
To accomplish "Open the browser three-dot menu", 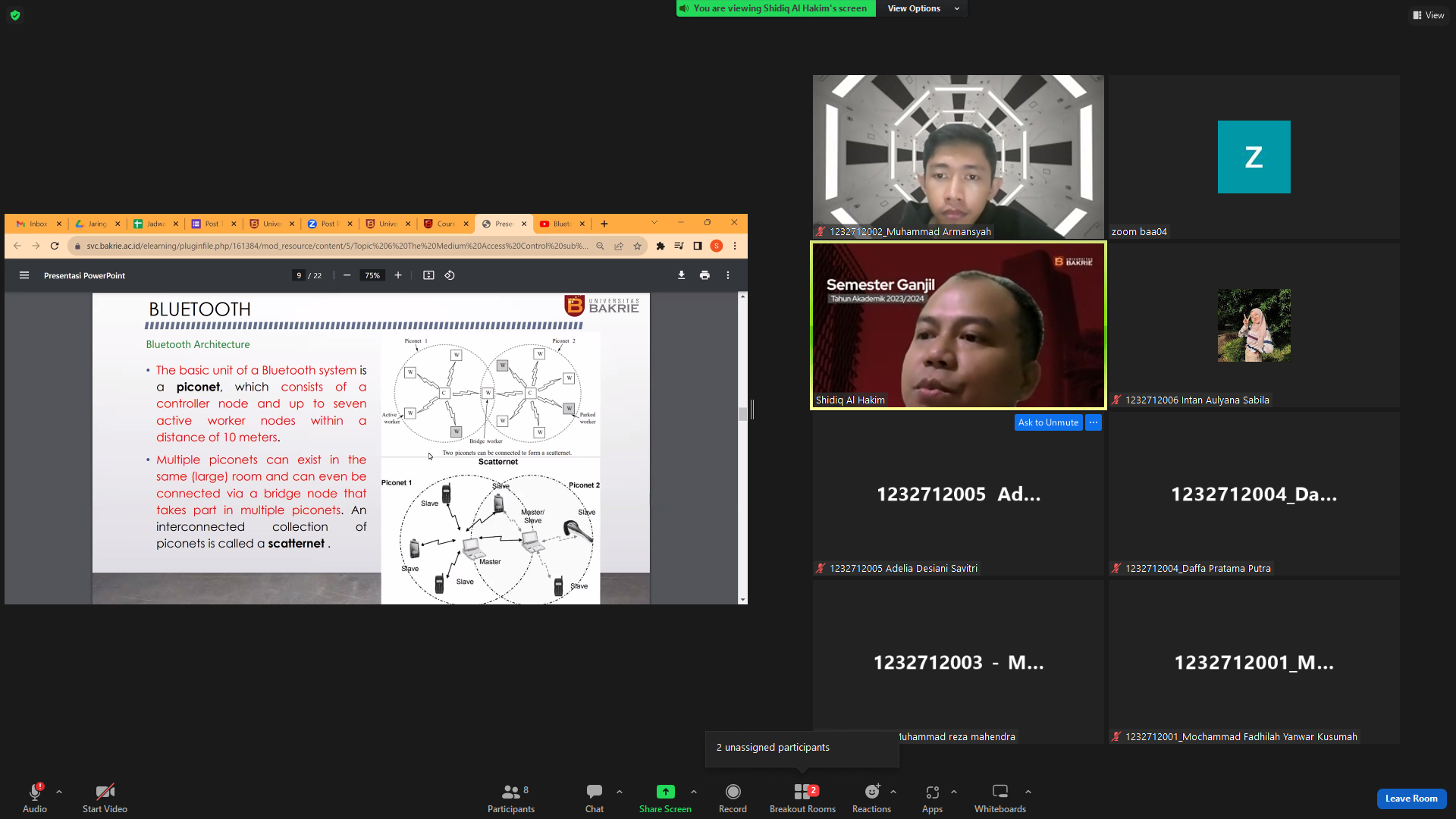I will click(735, 246).
